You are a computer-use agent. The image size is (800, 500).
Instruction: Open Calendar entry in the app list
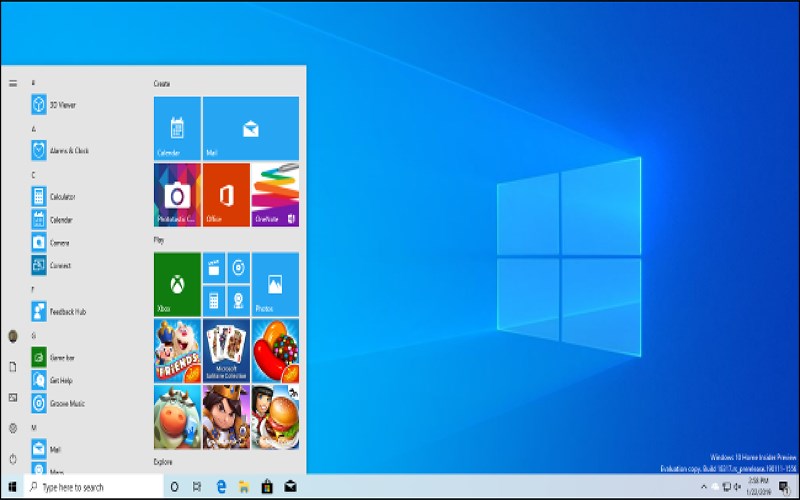(x=52, y=219)
